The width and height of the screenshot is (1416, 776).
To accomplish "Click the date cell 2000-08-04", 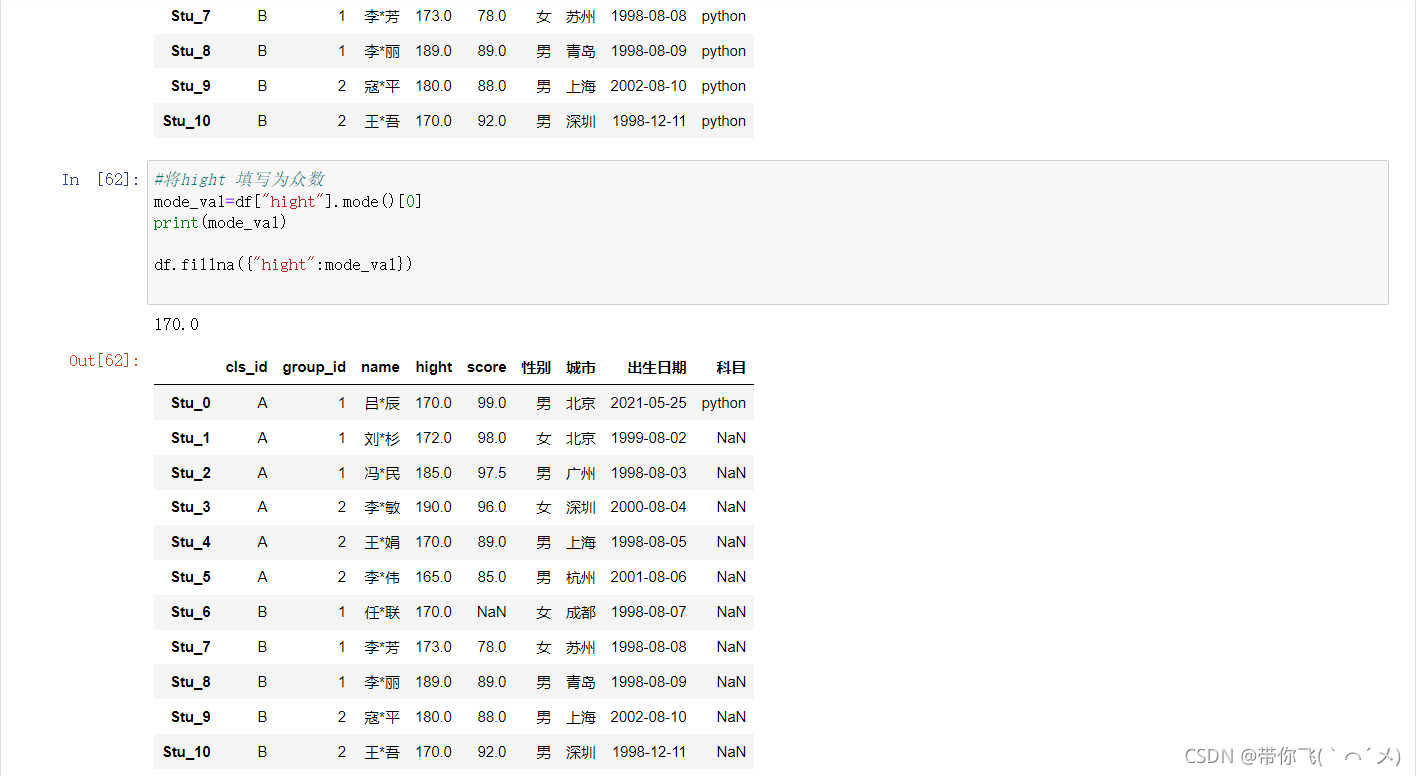I will pos(649,507).
